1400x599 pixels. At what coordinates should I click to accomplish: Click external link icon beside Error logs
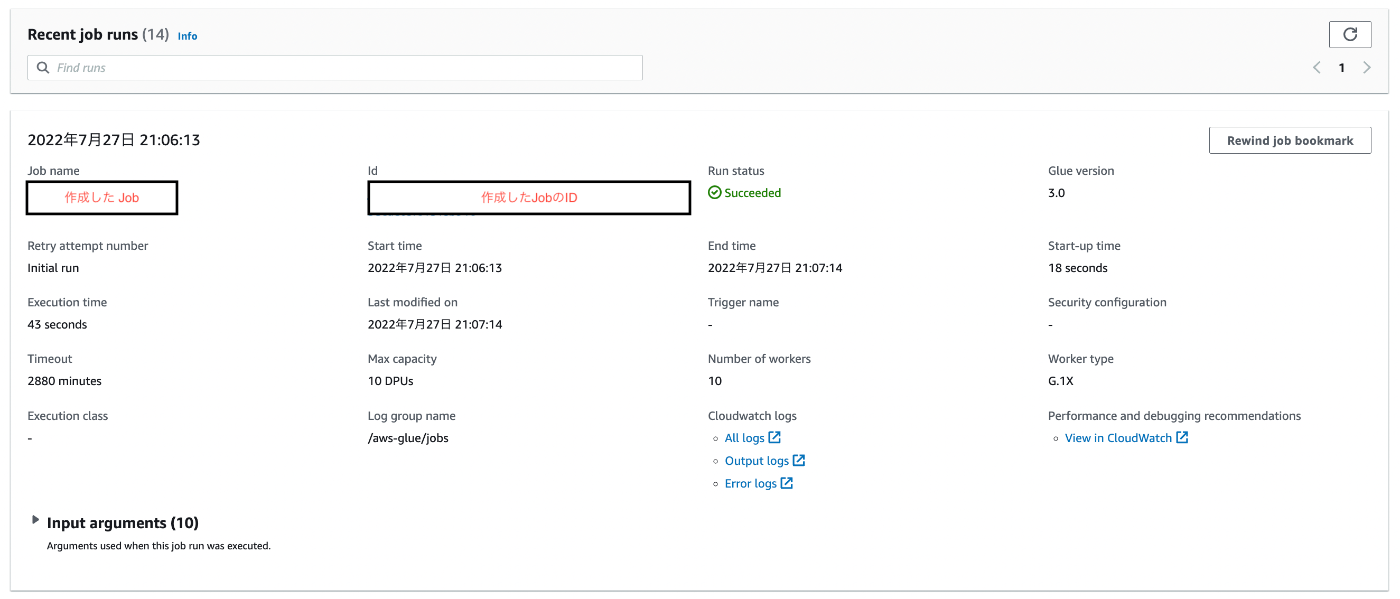(787, 483)
